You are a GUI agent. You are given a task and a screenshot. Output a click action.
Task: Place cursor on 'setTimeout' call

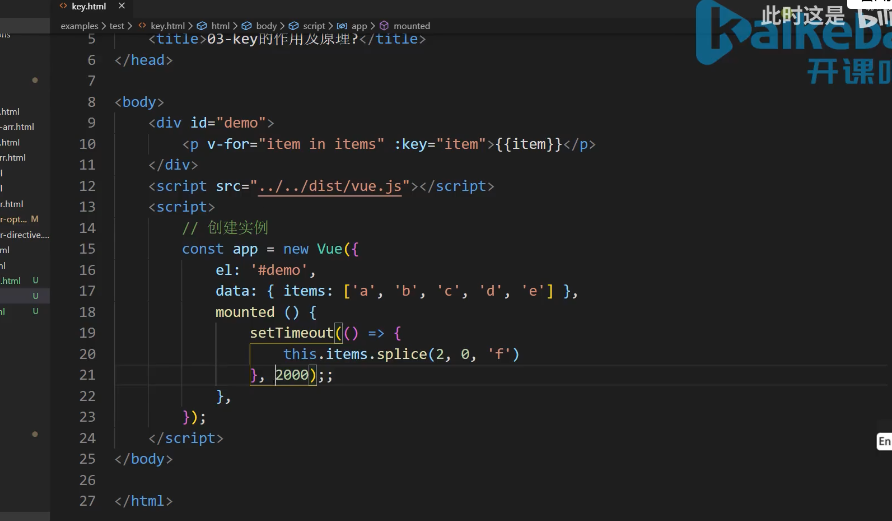(291, 333)
